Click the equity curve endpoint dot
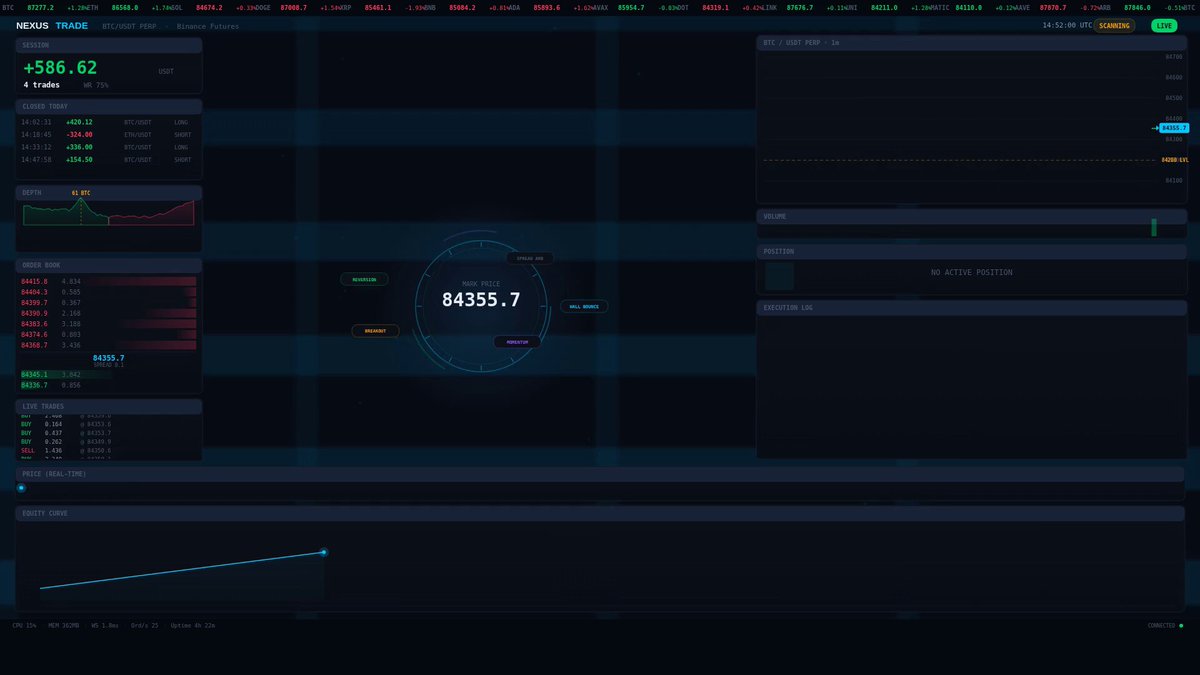 click(323, 552)
